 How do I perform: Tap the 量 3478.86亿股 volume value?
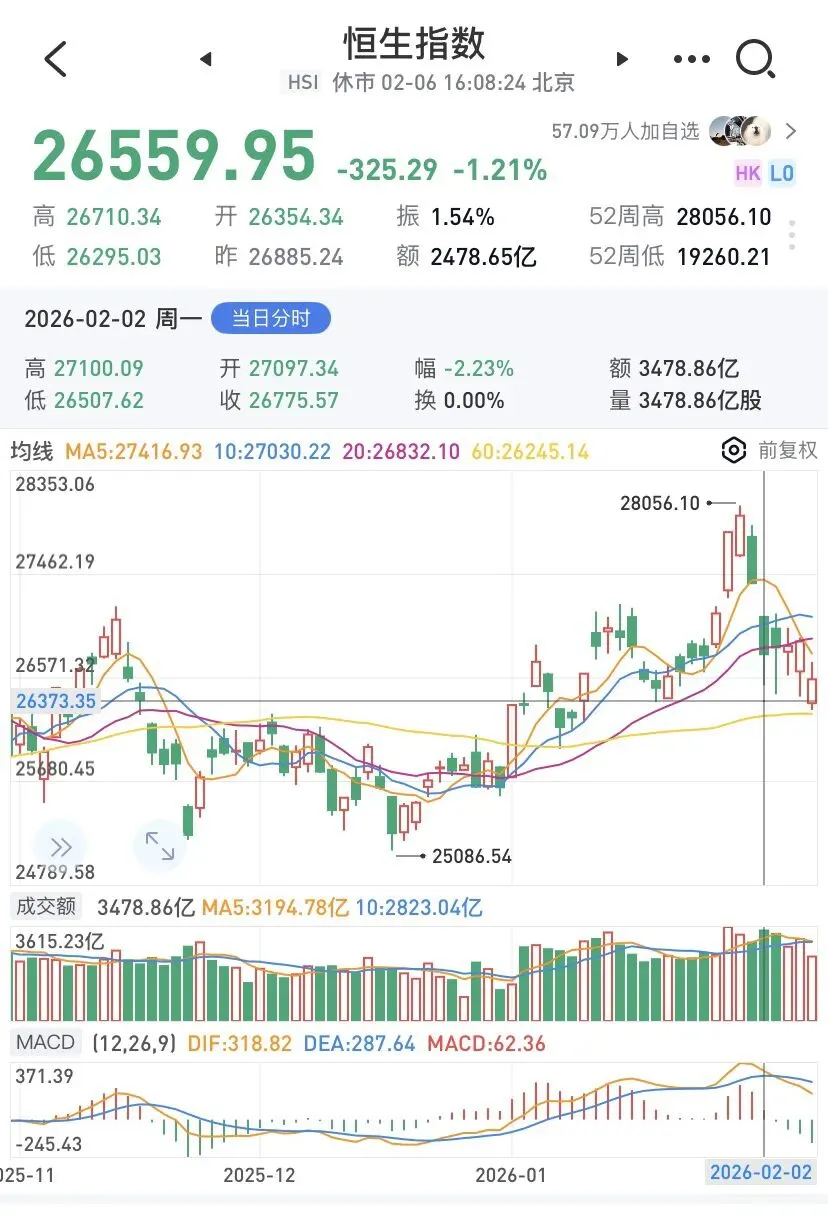pyautogui.click(x=685, y=401)
